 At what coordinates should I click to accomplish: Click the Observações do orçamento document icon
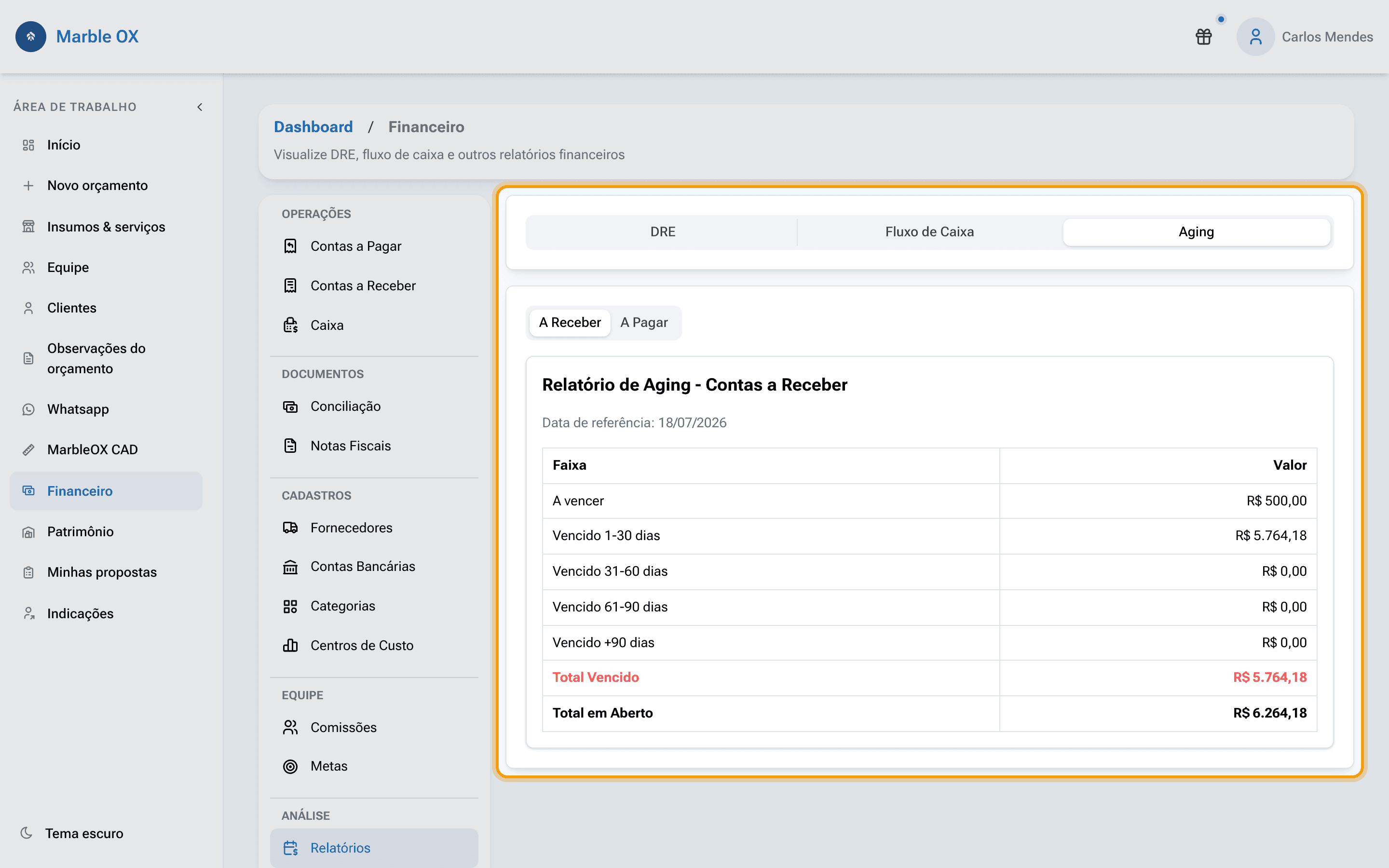coord(28,358)
